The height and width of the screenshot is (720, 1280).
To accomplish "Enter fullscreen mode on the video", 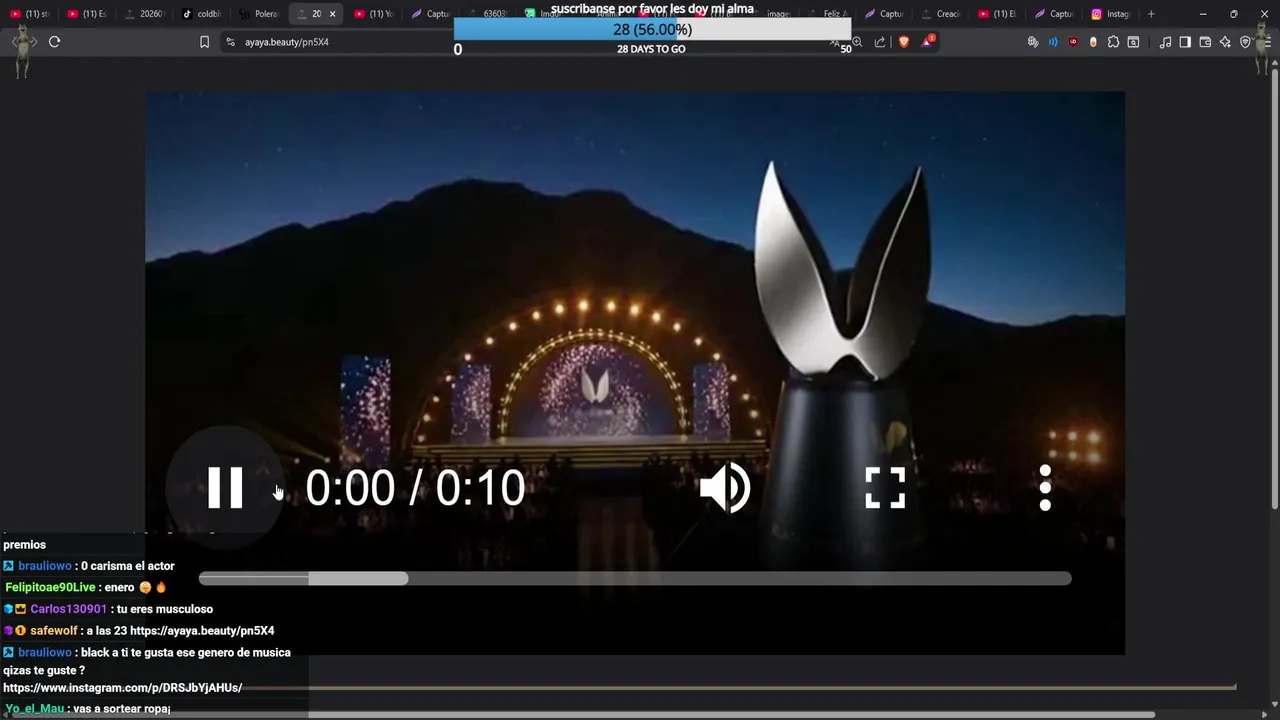I will pos(885,488).
